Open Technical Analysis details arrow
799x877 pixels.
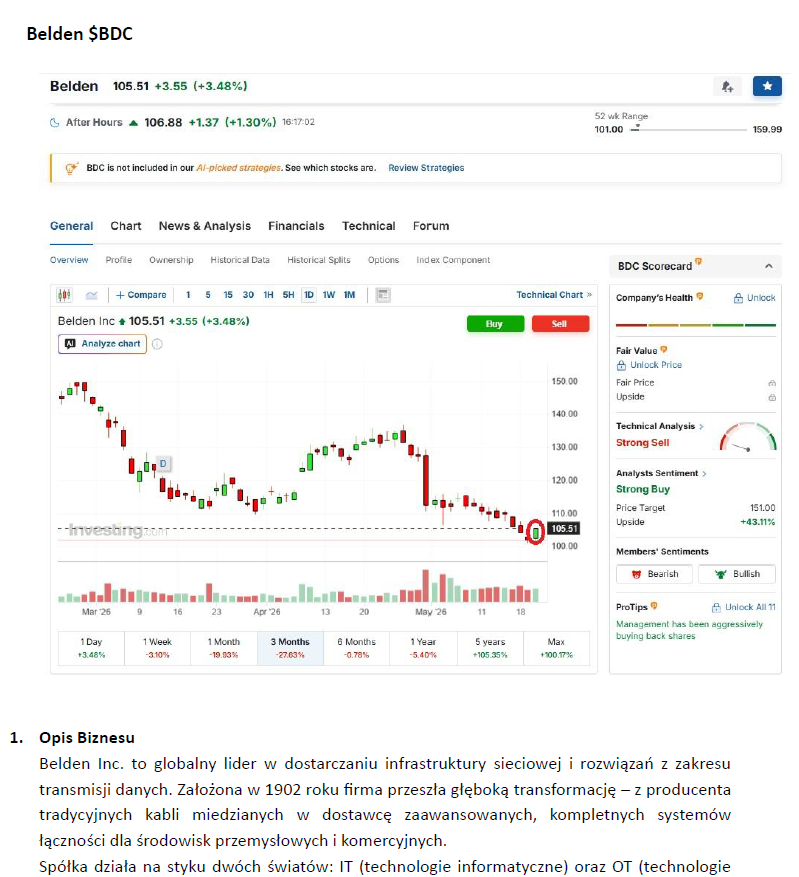[x=701, y=426]
